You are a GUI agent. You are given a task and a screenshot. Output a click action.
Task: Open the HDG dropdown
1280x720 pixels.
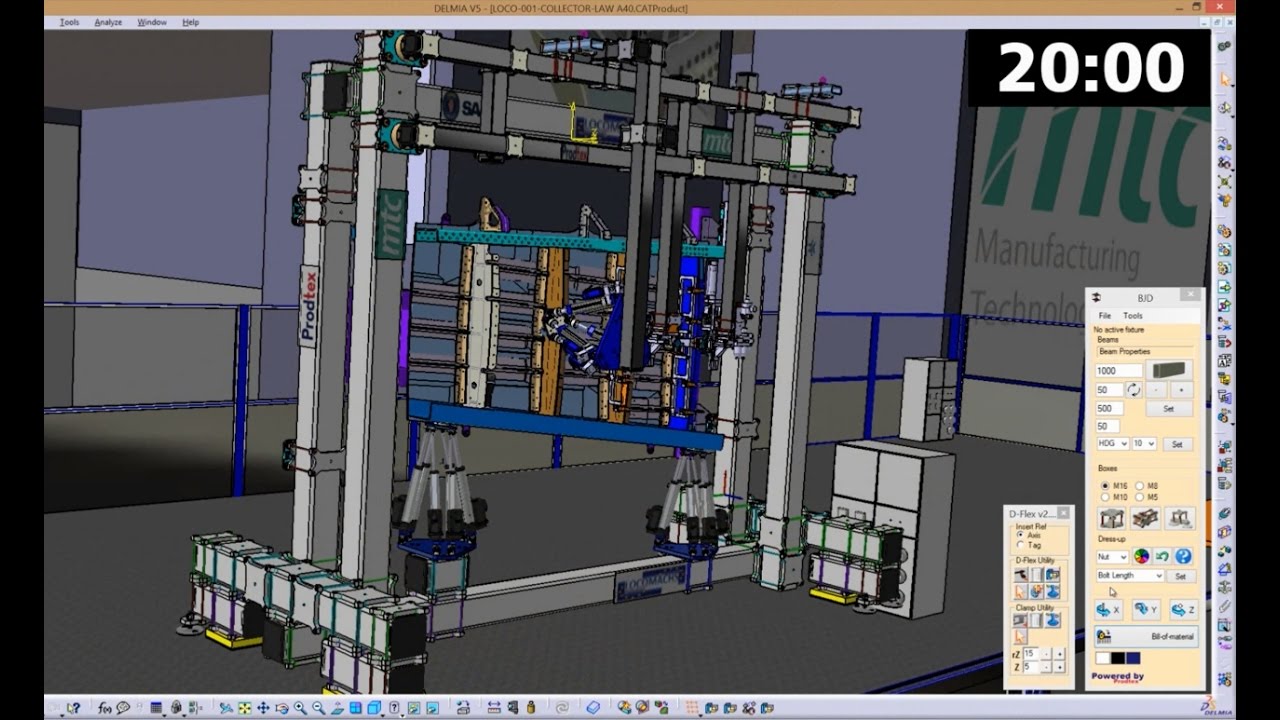(1113, 443)
